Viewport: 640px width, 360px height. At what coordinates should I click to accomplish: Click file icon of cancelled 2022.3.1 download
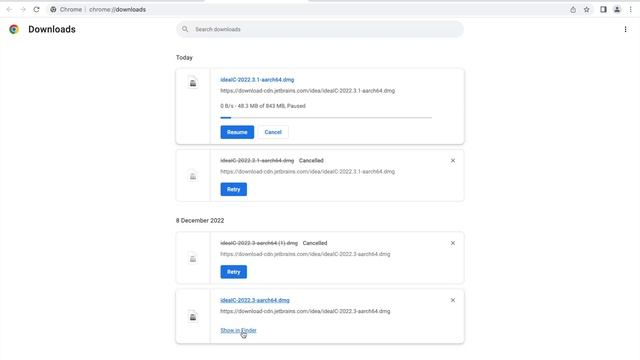coord(193,176)
